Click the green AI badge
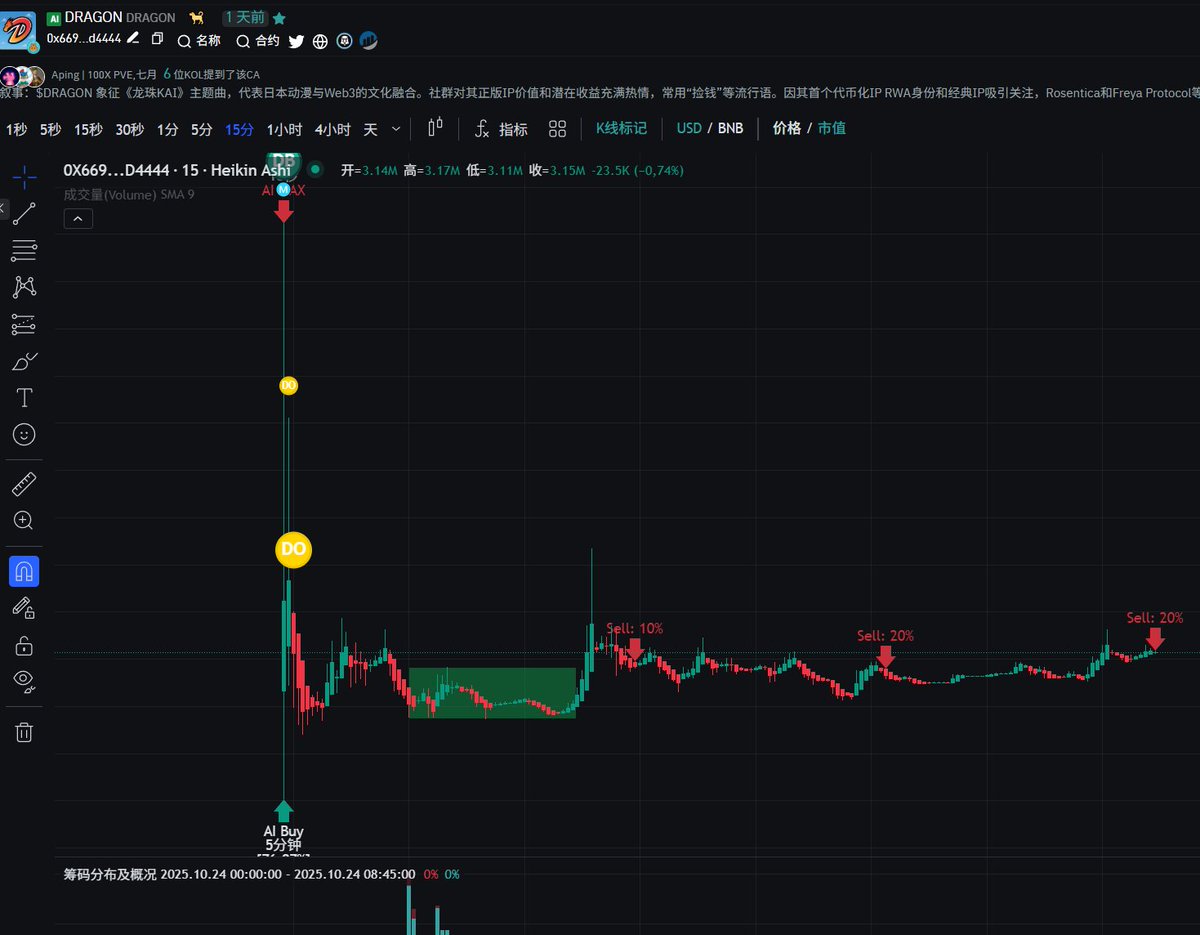Image resolution: width=1200 pixels, height=935 pixels. coord(54,18)
